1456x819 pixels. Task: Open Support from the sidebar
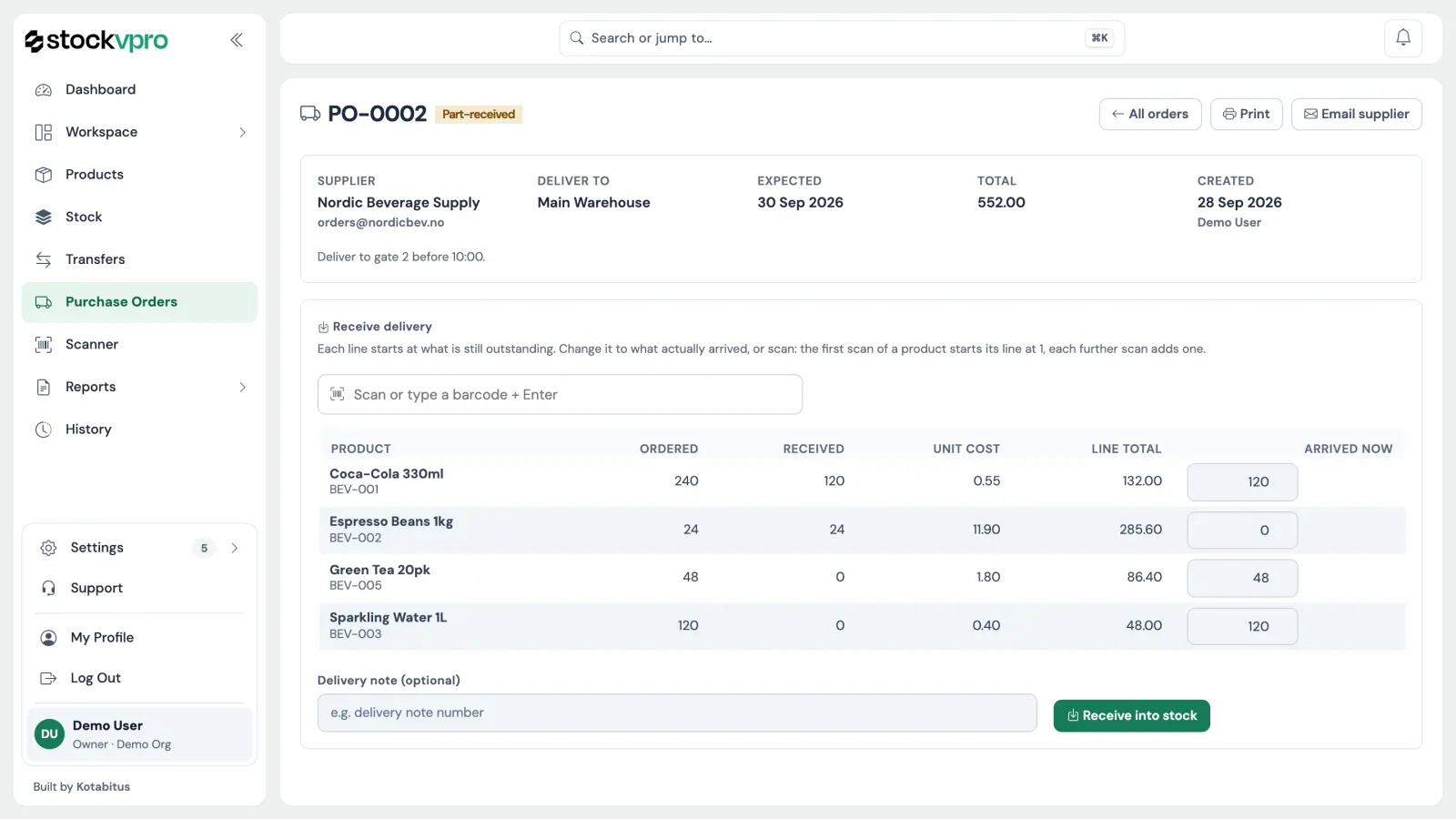139,588
